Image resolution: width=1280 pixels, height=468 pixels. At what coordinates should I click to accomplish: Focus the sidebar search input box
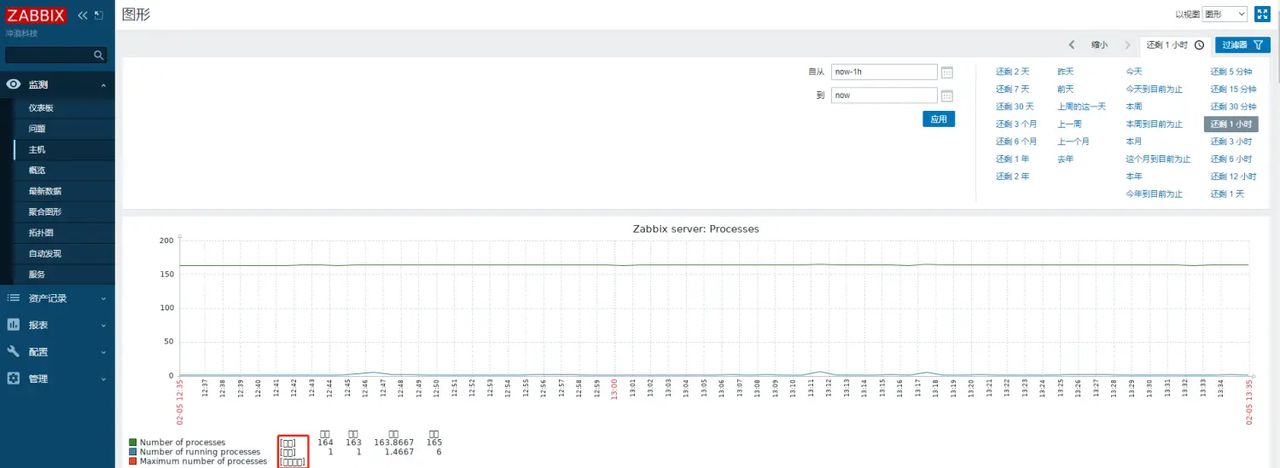click(x=48, y=55)
